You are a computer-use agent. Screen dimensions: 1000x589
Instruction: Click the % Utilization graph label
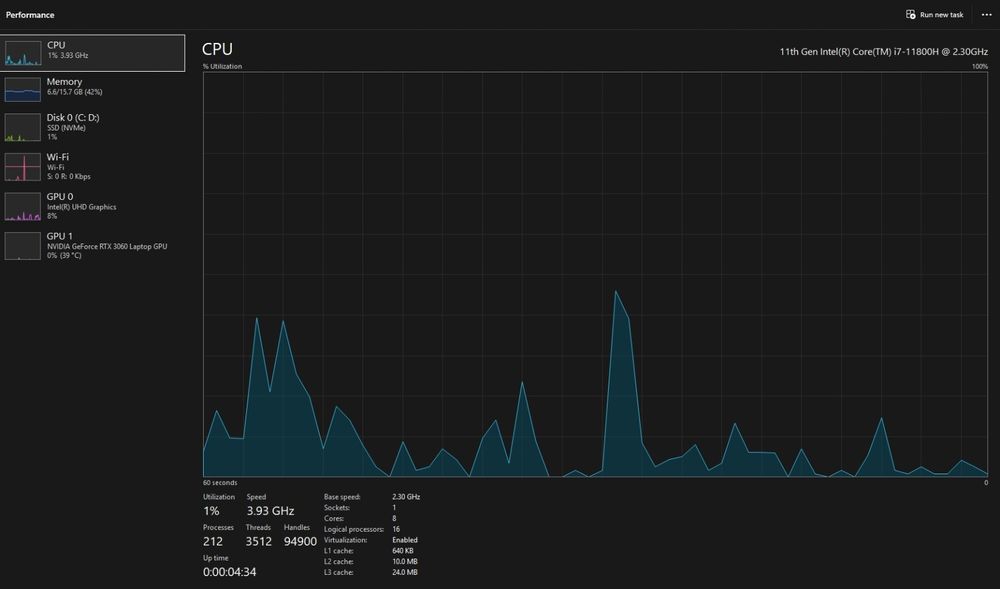(x=223, y=66)
